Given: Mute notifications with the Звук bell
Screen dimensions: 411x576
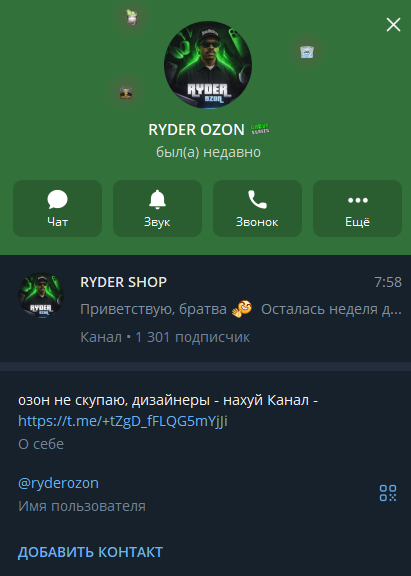Looking at the screenshot, I should point(157,208).
